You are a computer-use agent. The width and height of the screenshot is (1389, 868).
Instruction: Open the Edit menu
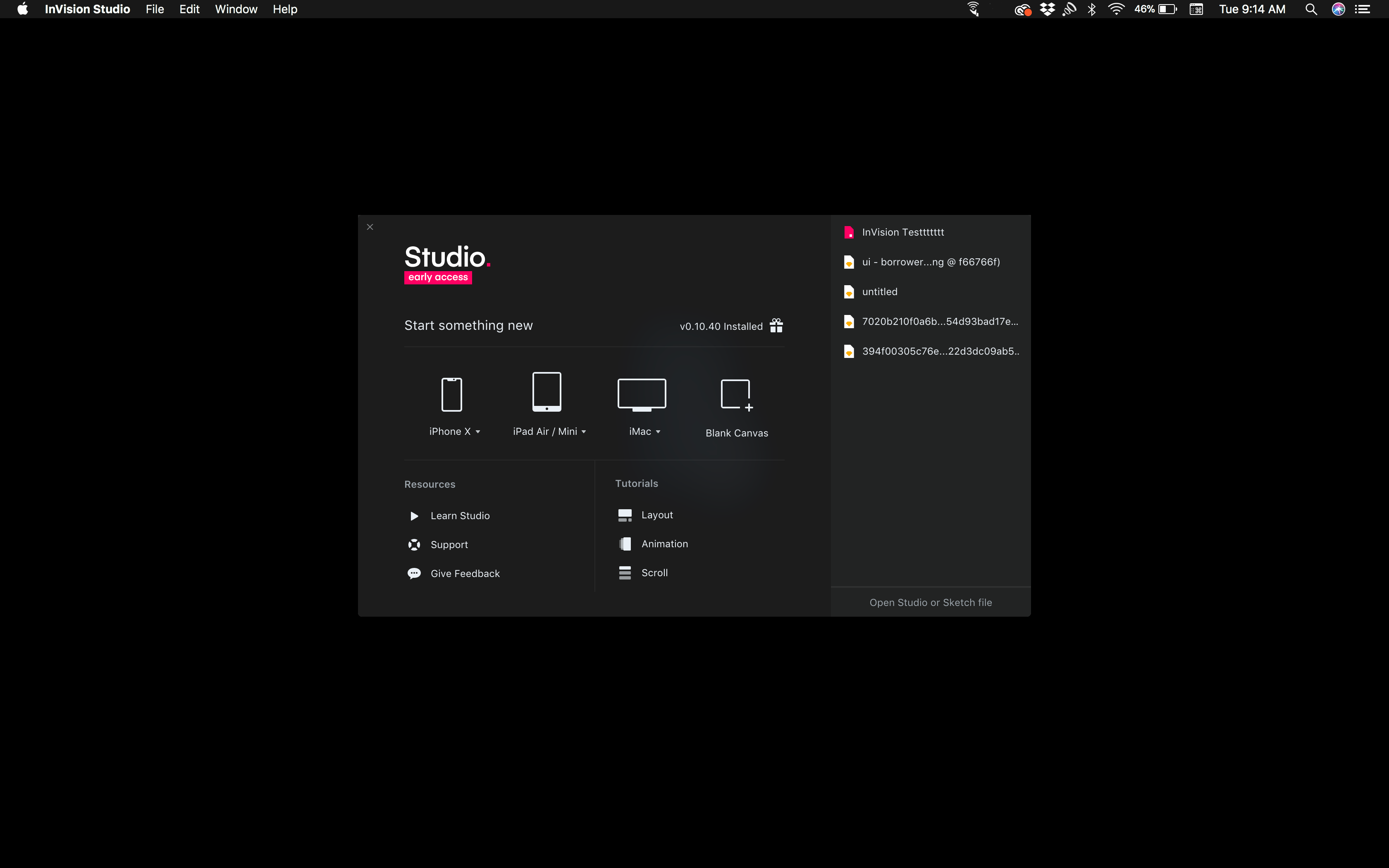(x=189, y=9)
